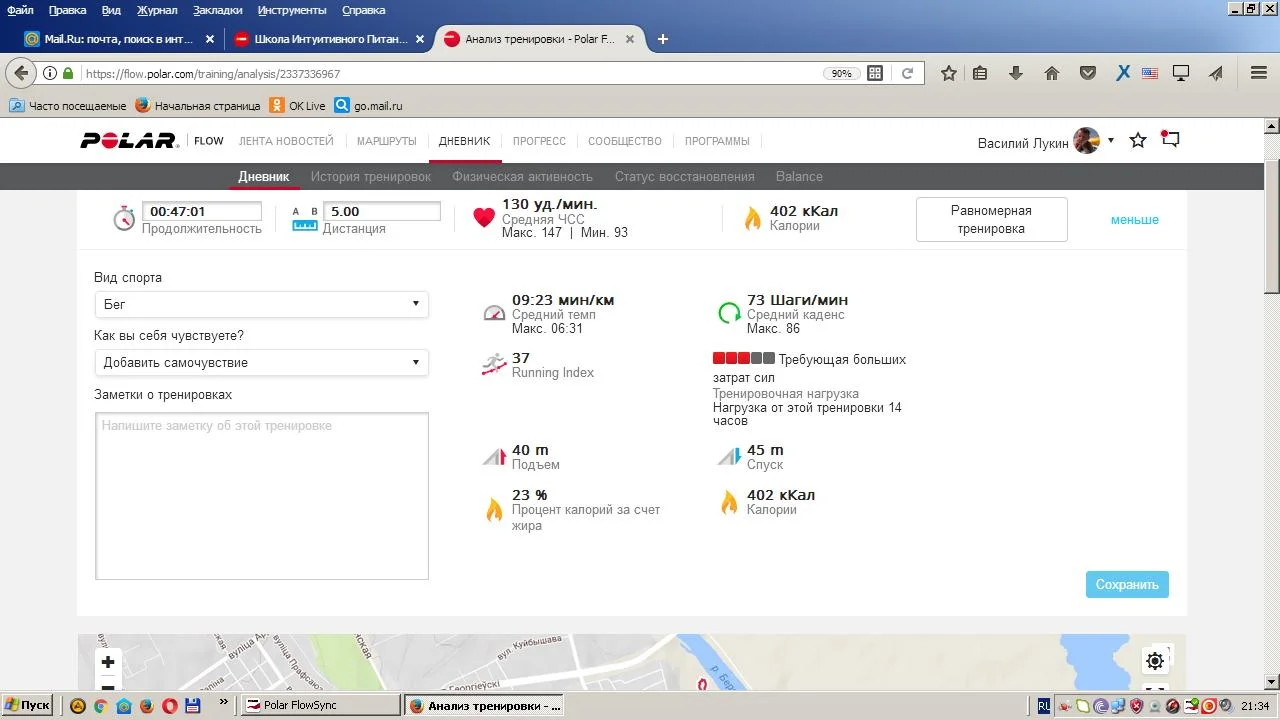Click the training notes text area
Image resolution: width=1280 pixels, height=720 pixels.
[261, 496]
